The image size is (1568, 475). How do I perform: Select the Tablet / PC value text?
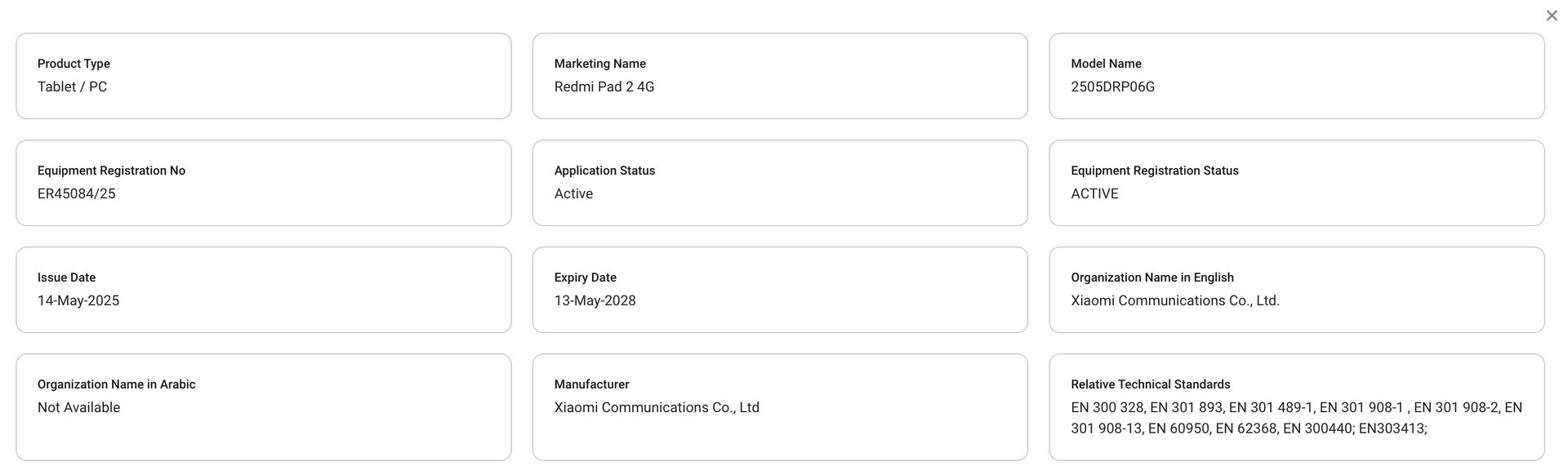click(x=72, y=87)
